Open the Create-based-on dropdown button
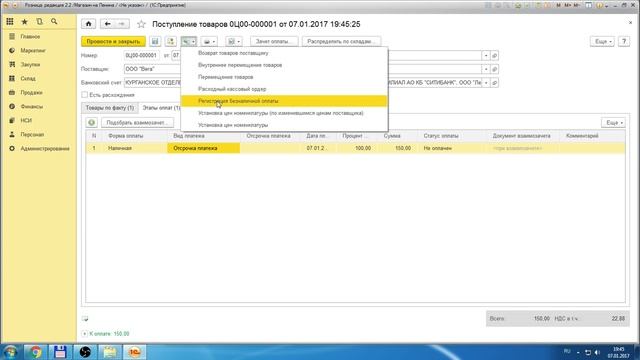The width and height of the screenshot is (640, 360). (189, 42)
